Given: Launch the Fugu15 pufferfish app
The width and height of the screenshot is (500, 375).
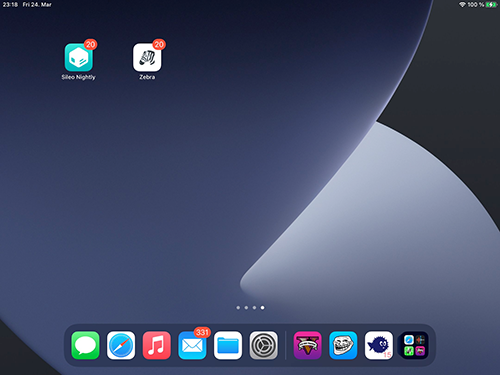Looking at the screenshot, I should click(x=379, y=345).
